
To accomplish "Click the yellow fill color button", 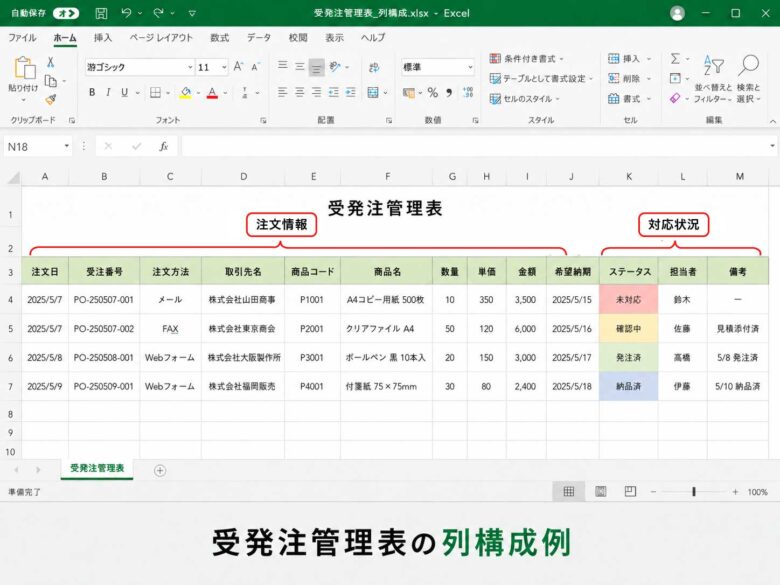I will click(186, 93).
